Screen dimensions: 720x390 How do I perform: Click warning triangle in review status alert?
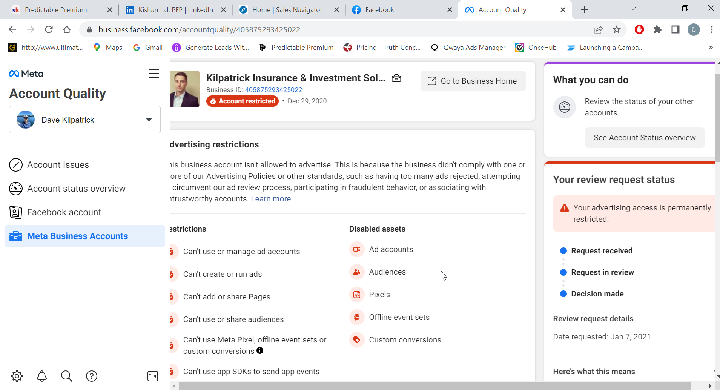pyautogui.click(x=564, y=208)
